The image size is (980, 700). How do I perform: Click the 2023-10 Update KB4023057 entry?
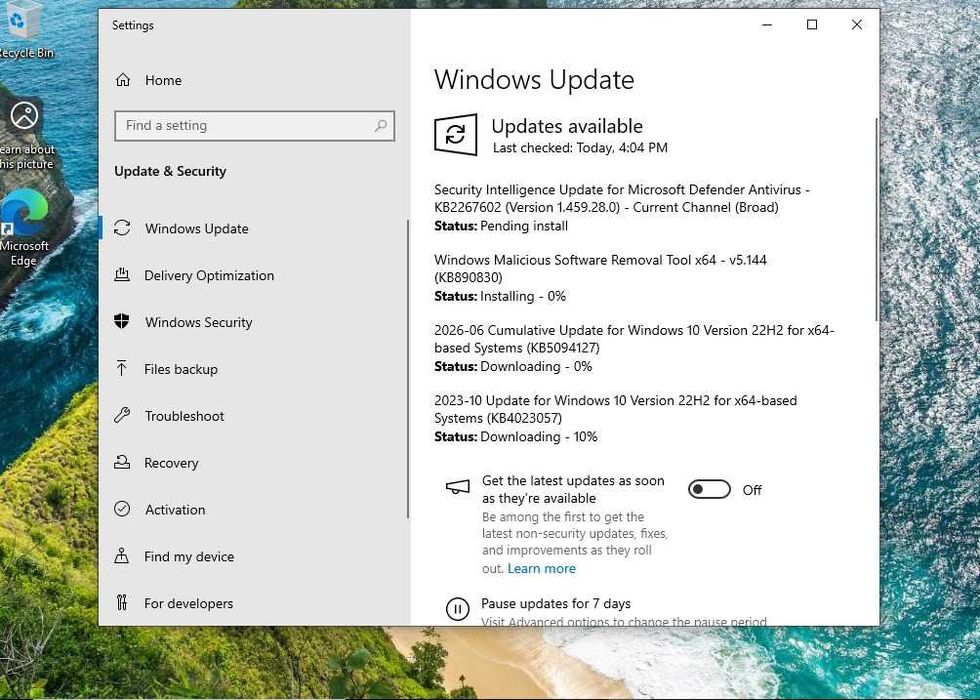pyautogui.click(x=616, y=418)
